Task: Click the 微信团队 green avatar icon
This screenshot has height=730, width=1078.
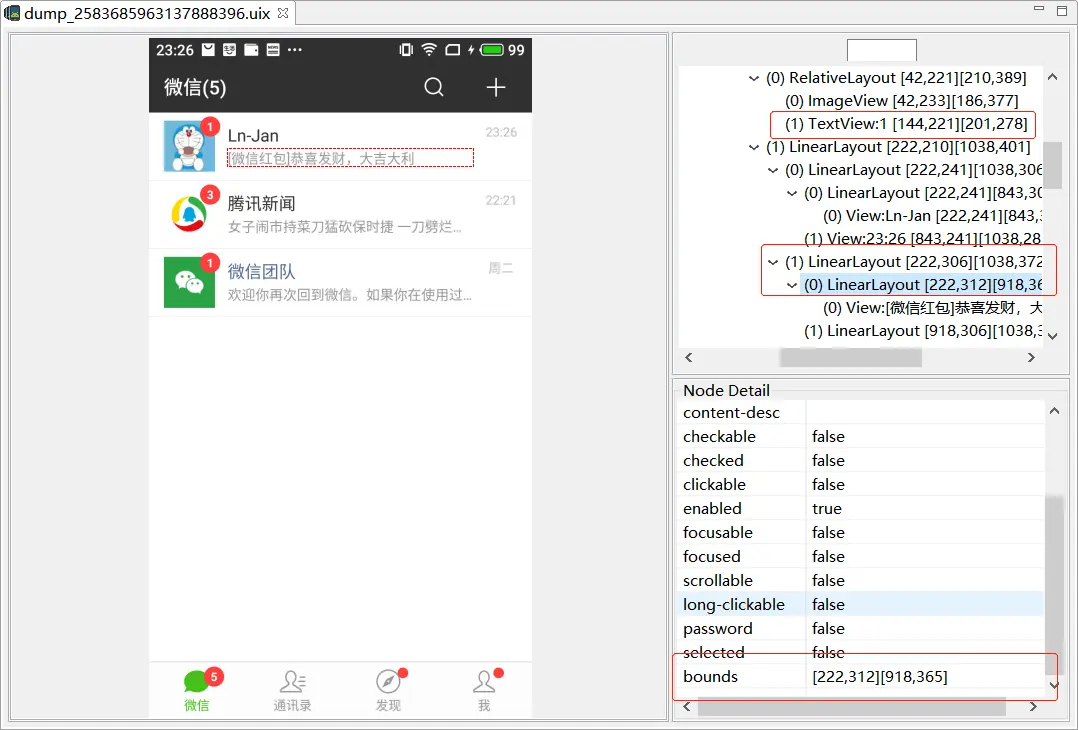Action: point(189,283)
